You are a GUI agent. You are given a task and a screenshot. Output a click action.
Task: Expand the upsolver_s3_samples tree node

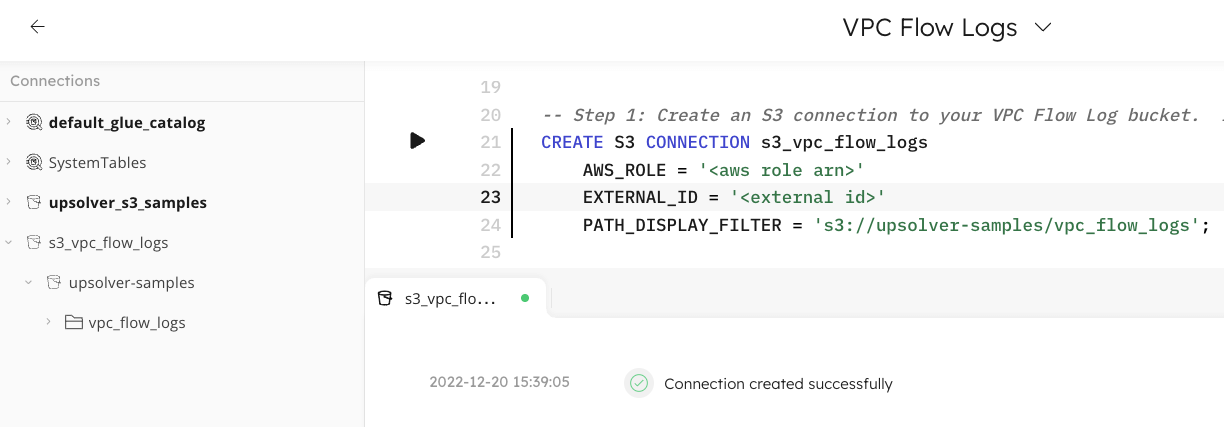pos(9,202)
